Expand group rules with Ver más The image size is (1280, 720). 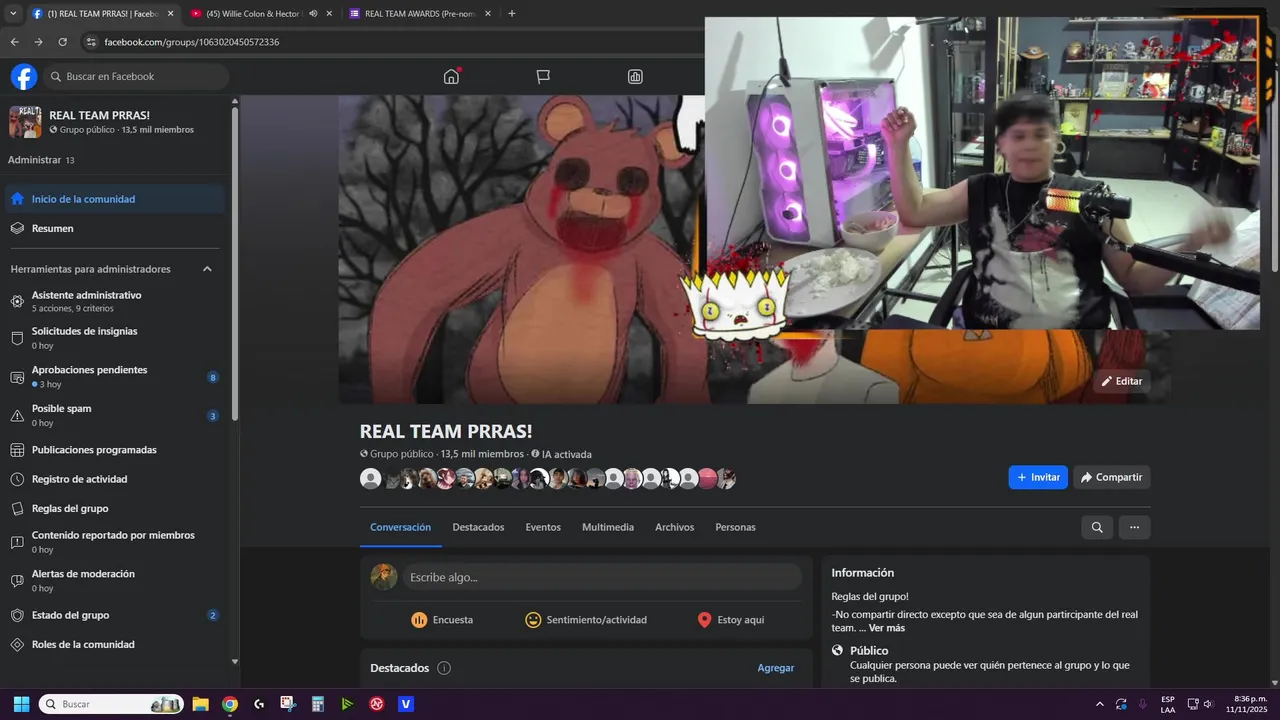(886, 628)
